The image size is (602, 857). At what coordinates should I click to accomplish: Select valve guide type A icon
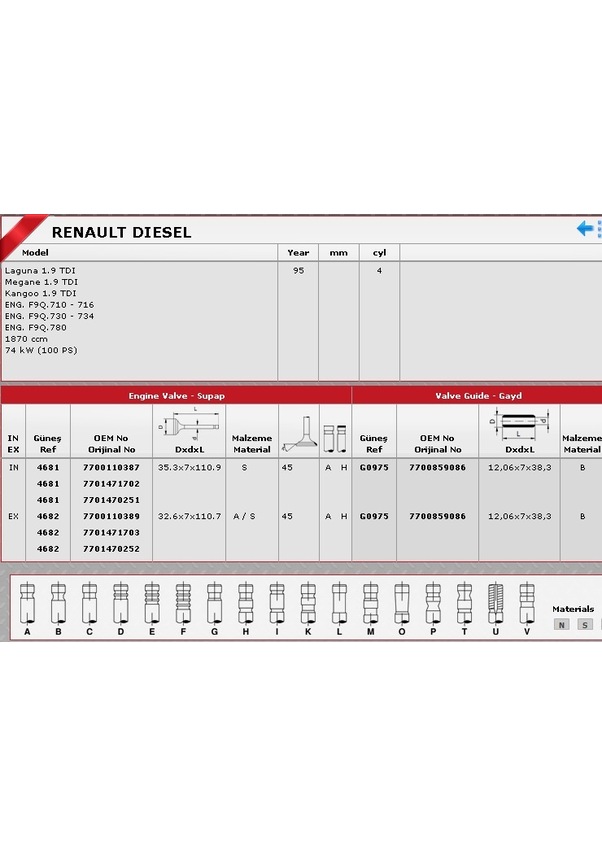click(27, 603)
